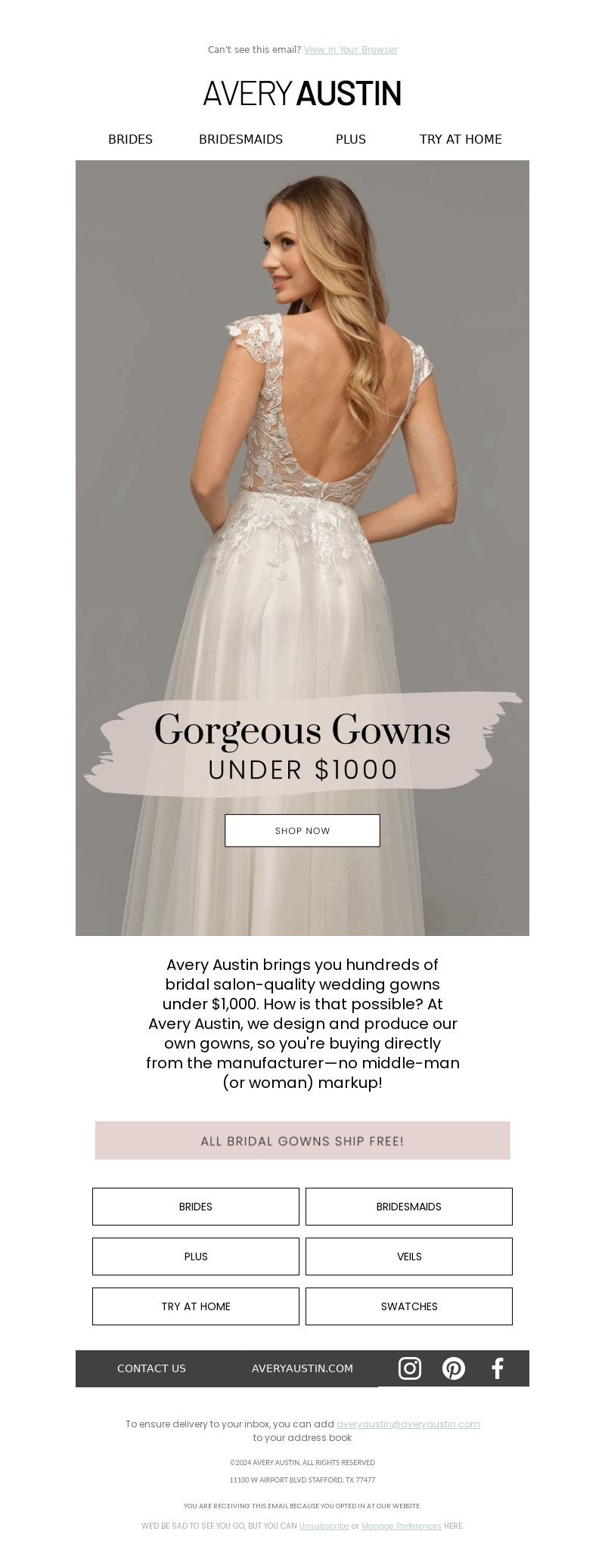This screenshot has height=1568, width=605.
Task: Open the Instagram icon in footer
Action: 410,1368
